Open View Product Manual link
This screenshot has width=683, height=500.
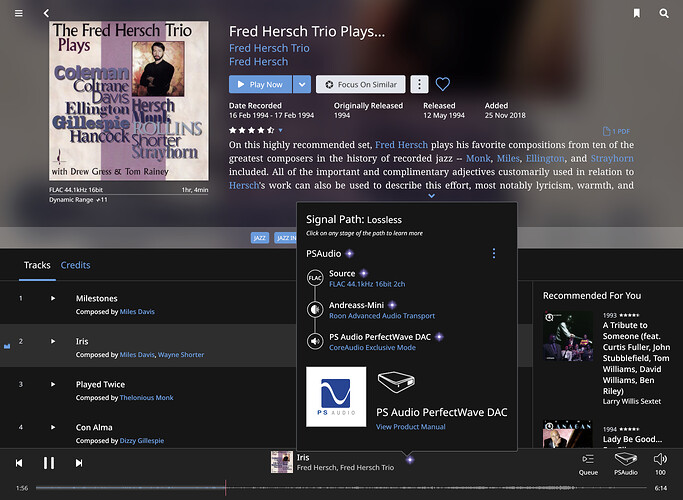411,427
